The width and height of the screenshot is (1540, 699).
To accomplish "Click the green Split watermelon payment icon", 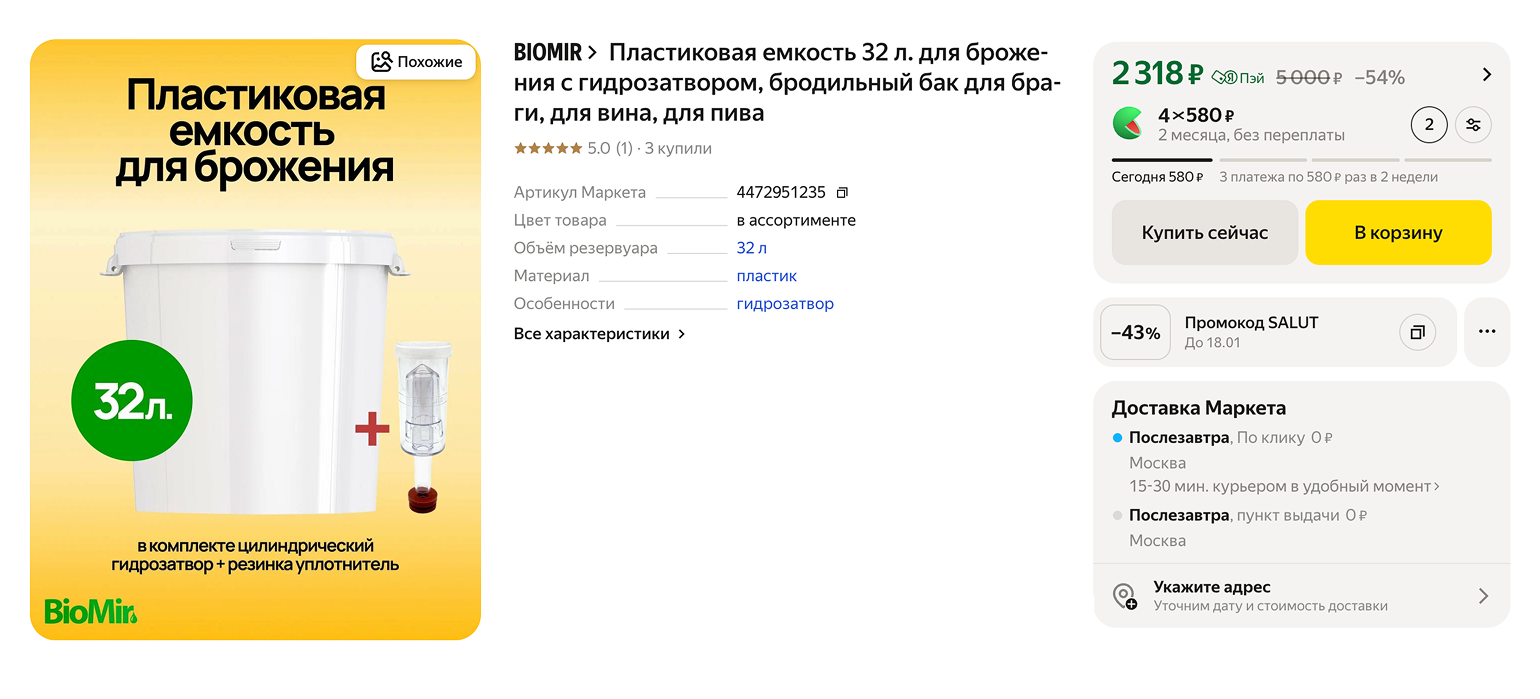I will 1126,124.
